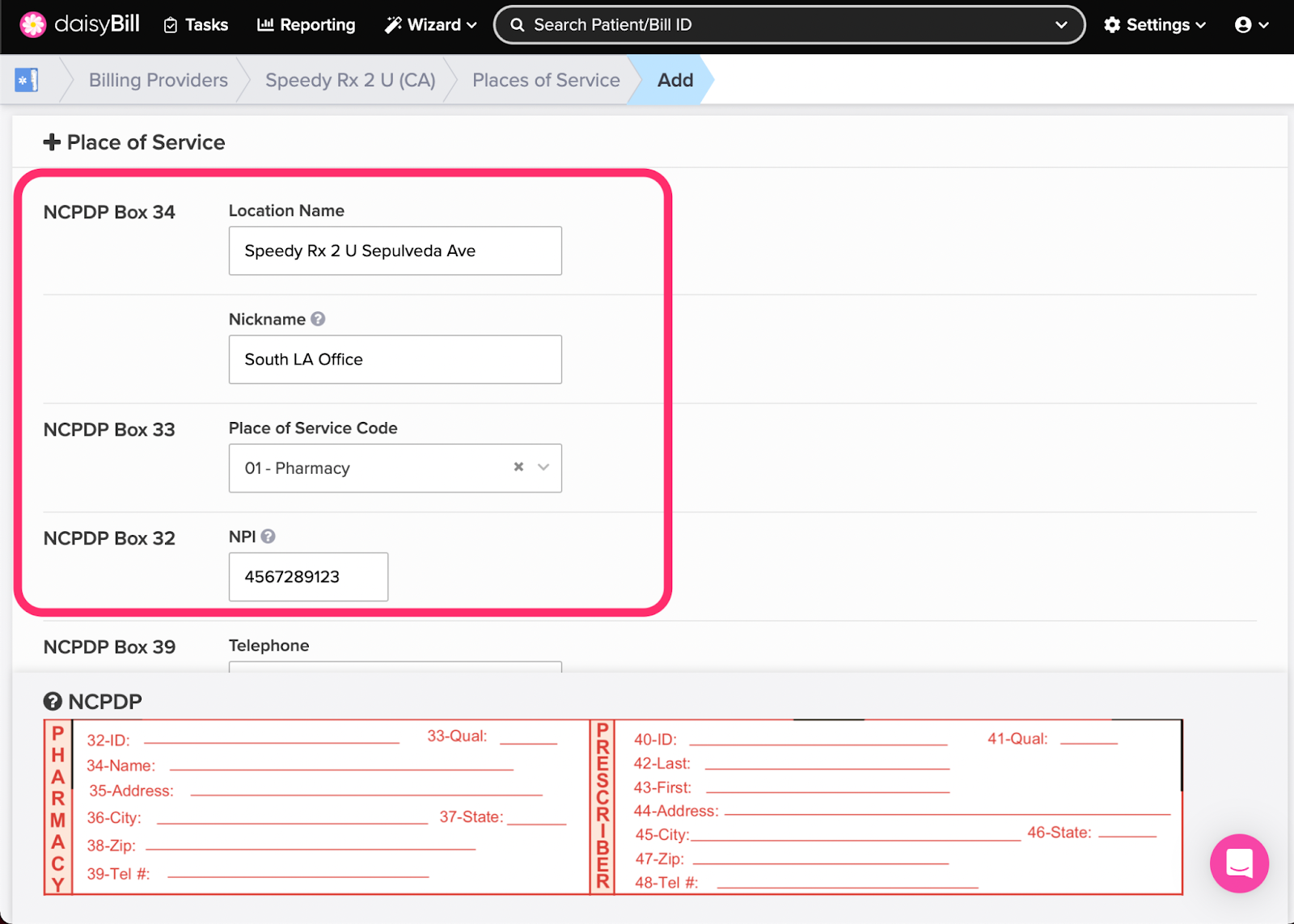Expand the Wizard menu

431,25
